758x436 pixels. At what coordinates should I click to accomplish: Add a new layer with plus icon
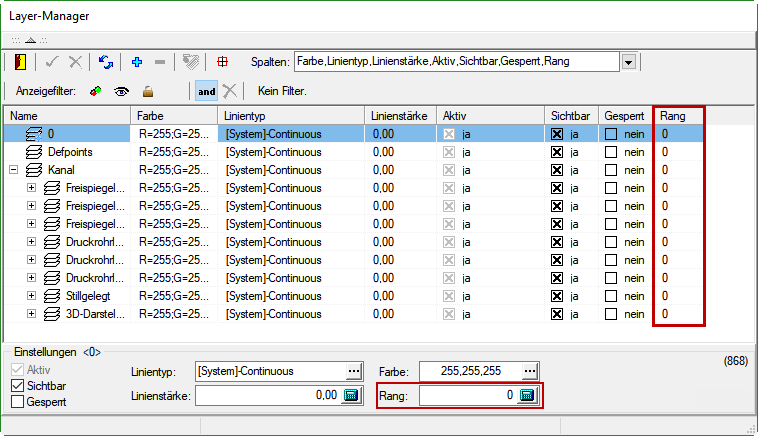tap(136, 62)
